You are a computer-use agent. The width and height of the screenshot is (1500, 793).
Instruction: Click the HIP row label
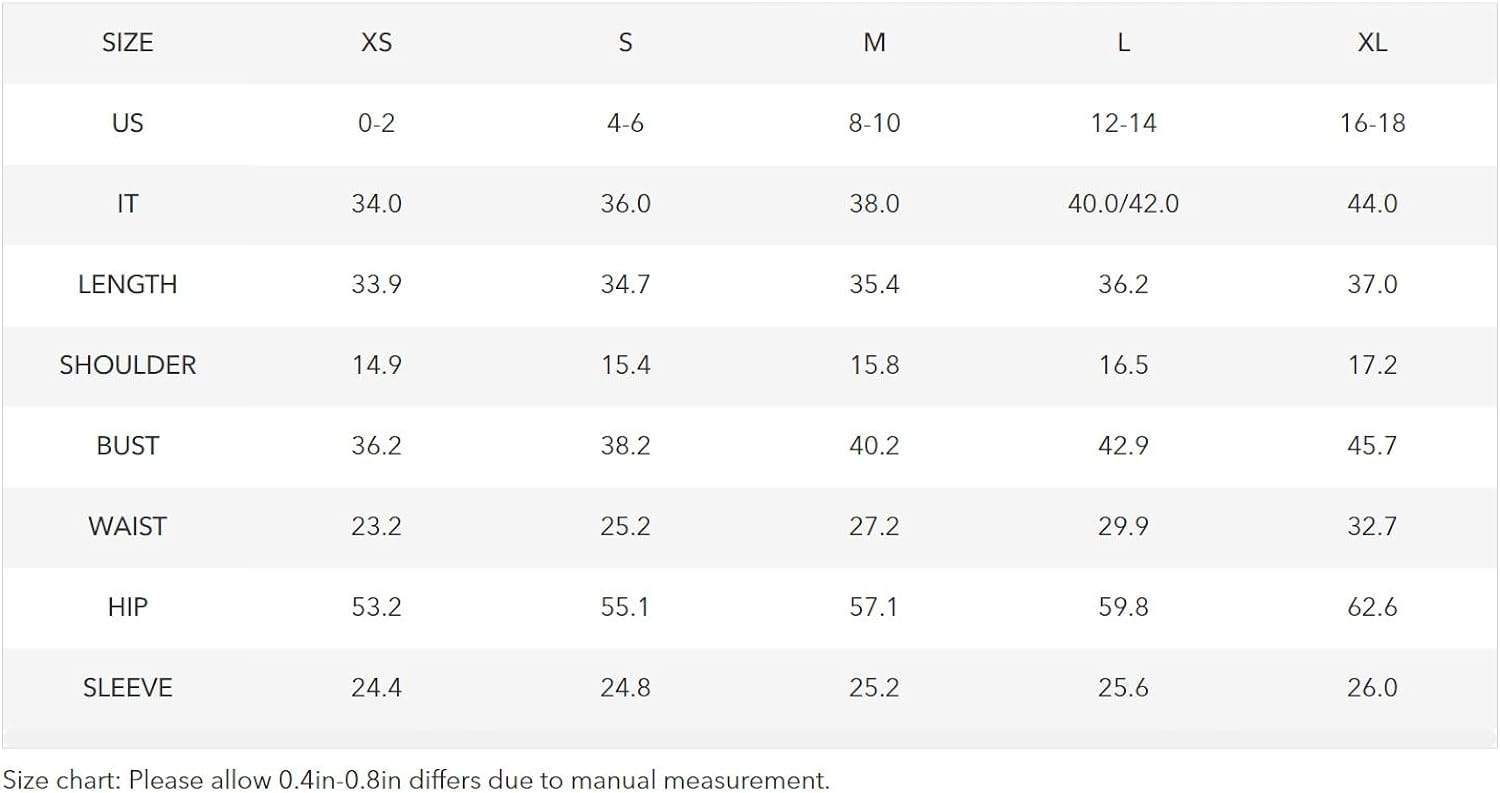pyautogui.click(x=127, y=607)
